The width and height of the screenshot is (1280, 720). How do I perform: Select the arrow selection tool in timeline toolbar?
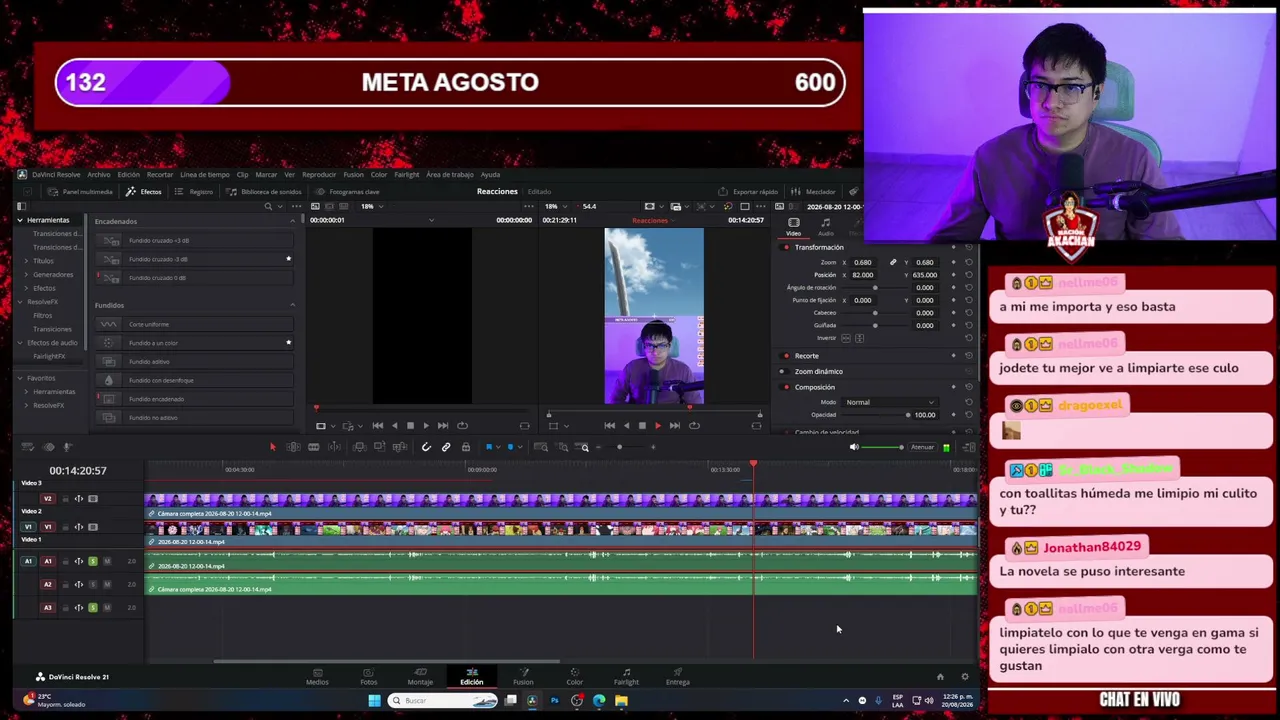[272, 447]
